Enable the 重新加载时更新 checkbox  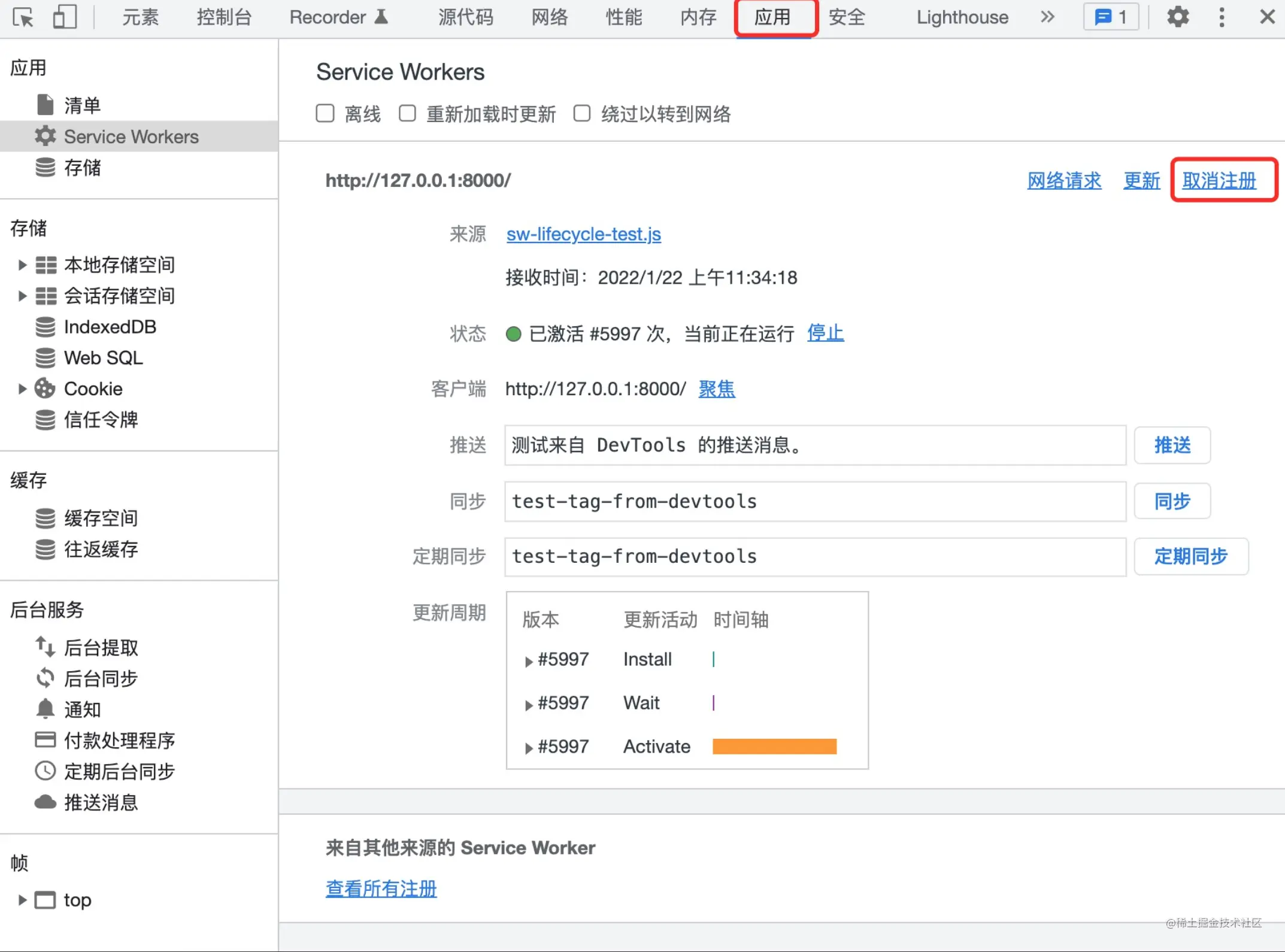pyautogui.click(x=408, y=113)
